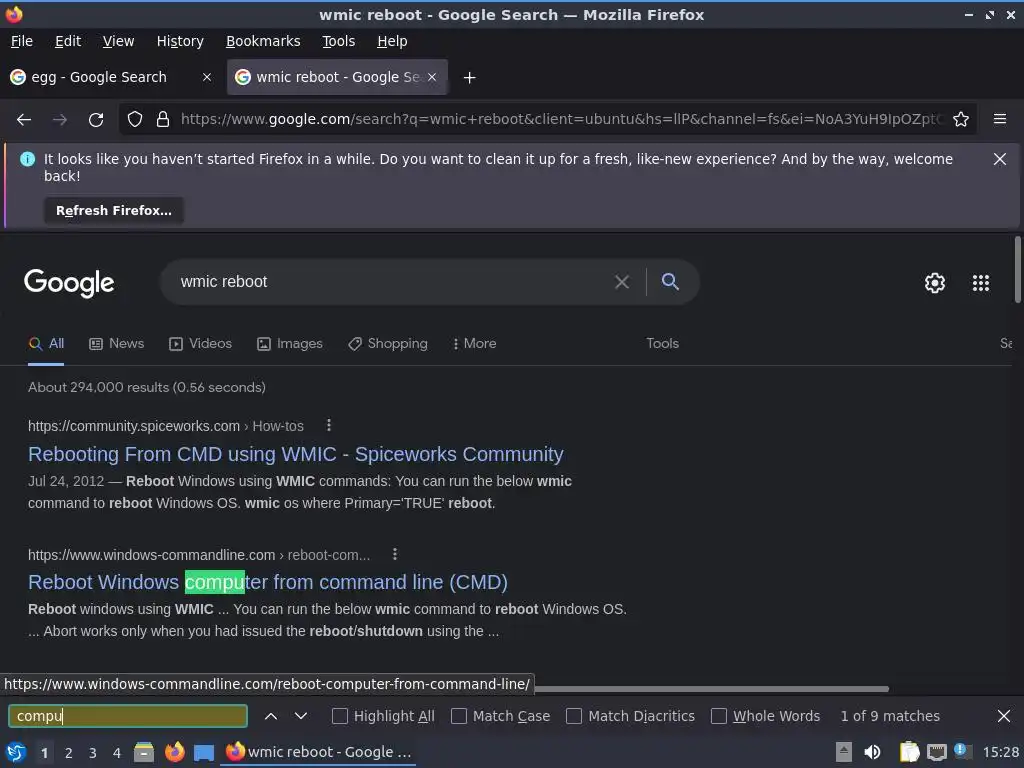Image resolution: width=1024 pixels, height=768 pixels.
Task: Close the wmic reboot tab
Action: 432,77
